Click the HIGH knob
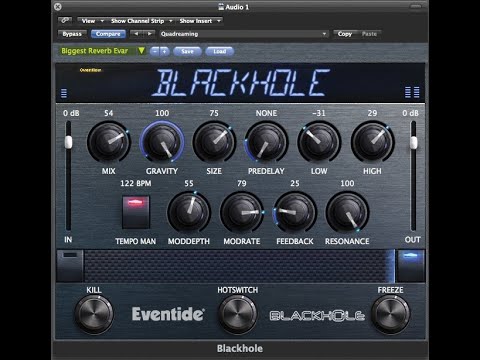 point(372,142)
